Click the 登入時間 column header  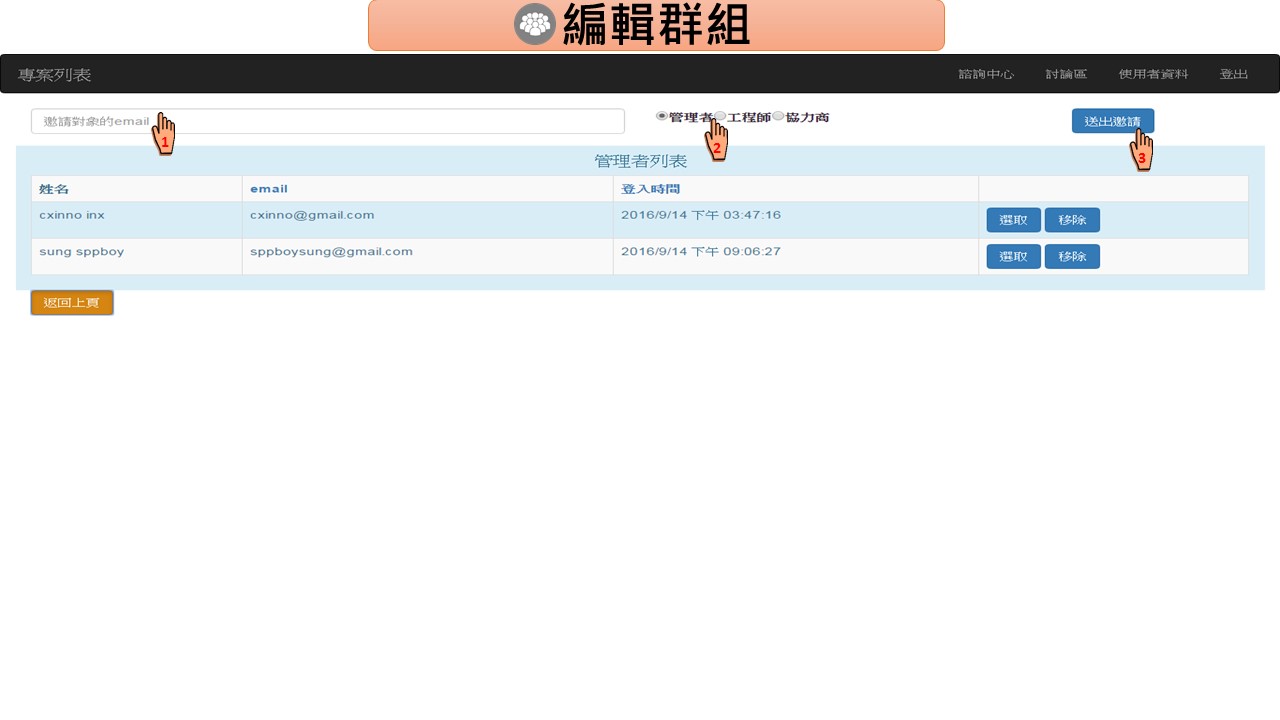coord(650,189)
